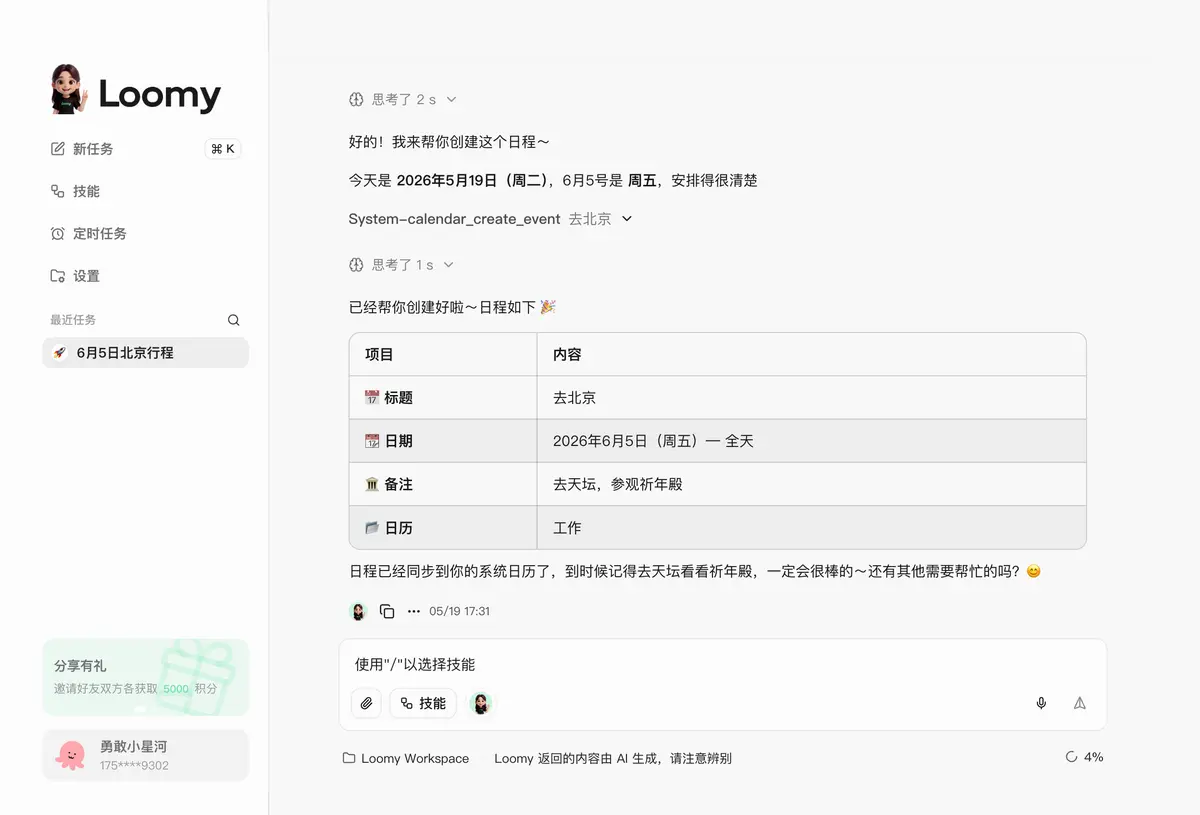Send the message with arrow icon

(1080, 703)
